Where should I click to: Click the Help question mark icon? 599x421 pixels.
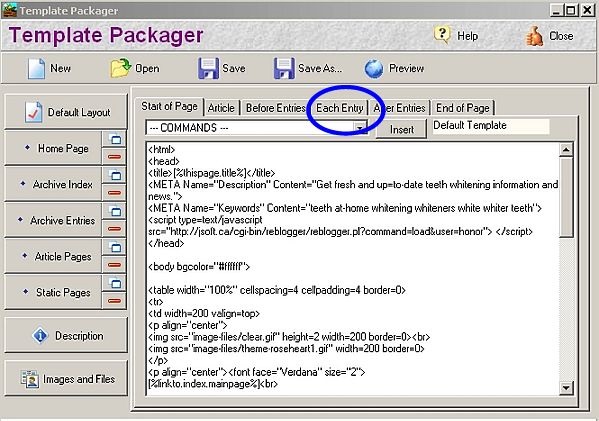point(442,35)
